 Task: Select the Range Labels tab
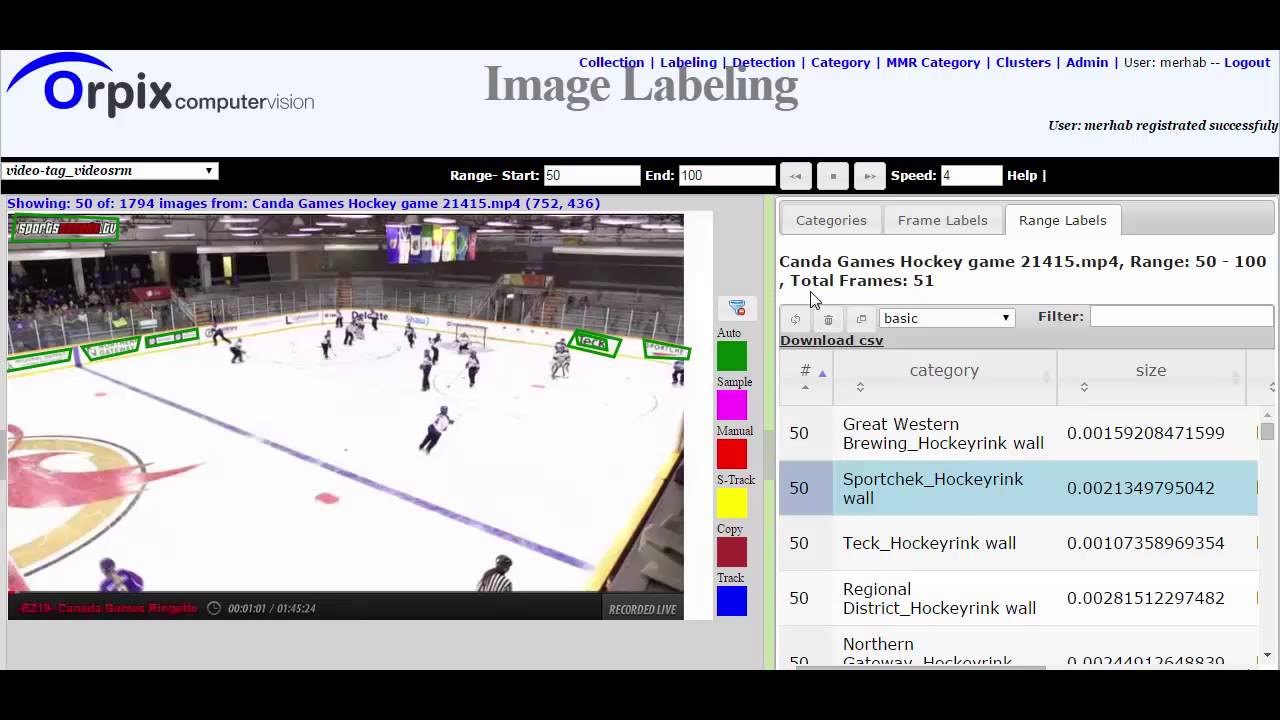(x=1063, y=220)
